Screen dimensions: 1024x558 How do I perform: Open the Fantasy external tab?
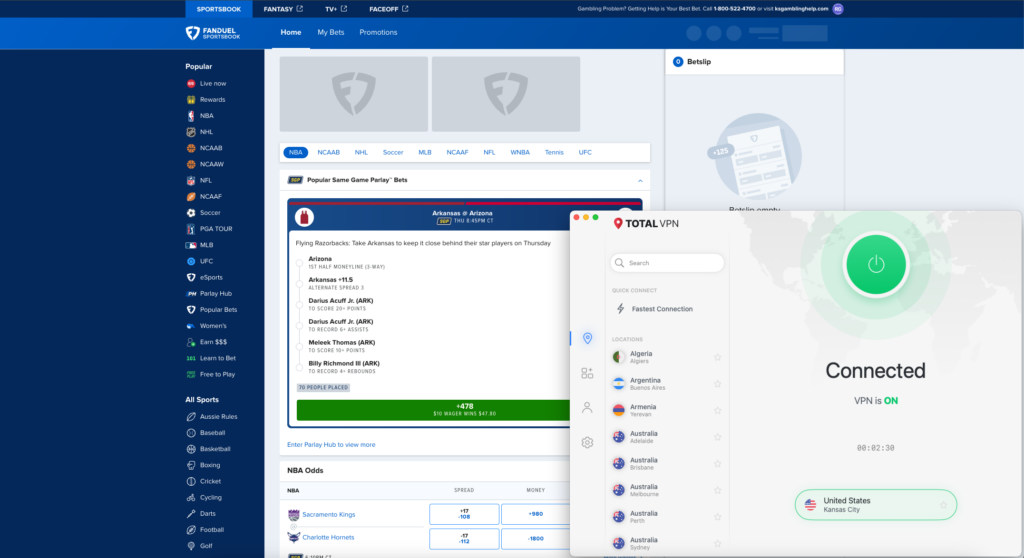point(283,9)
